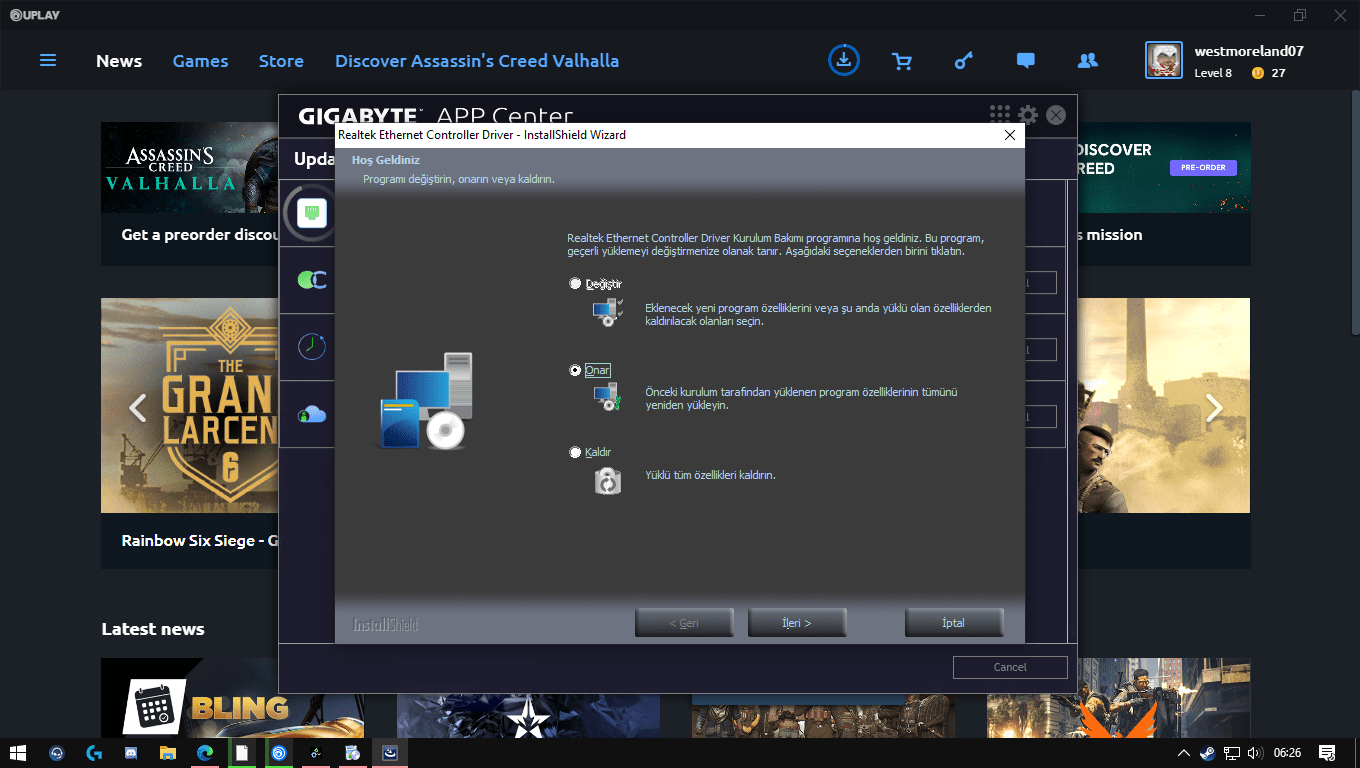The image size is (1360, 768).
Task: Open the Assassin's Creed Valhalla banner thumbnail
Action: point(190,168)
